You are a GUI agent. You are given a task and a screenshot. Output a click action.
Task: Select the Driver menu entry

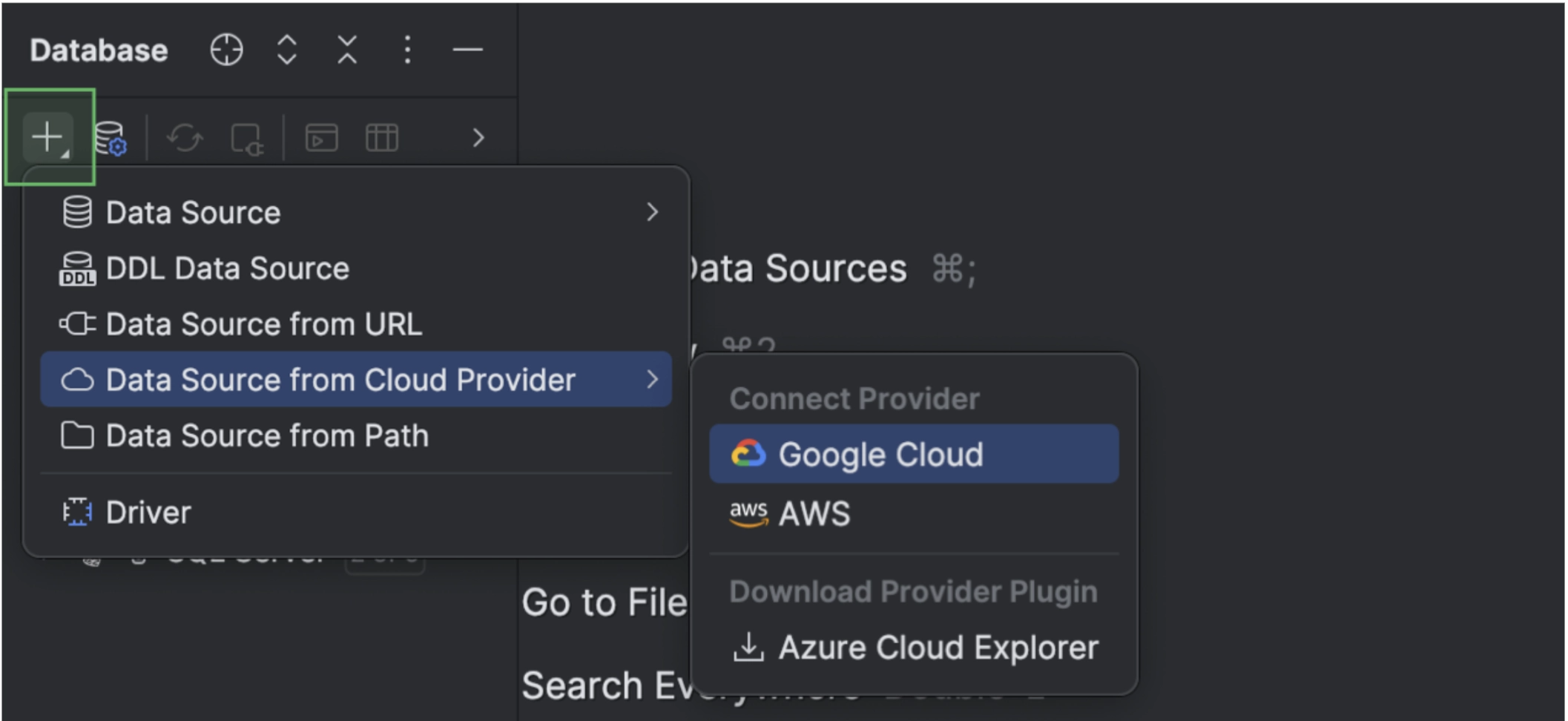point(148,513)
